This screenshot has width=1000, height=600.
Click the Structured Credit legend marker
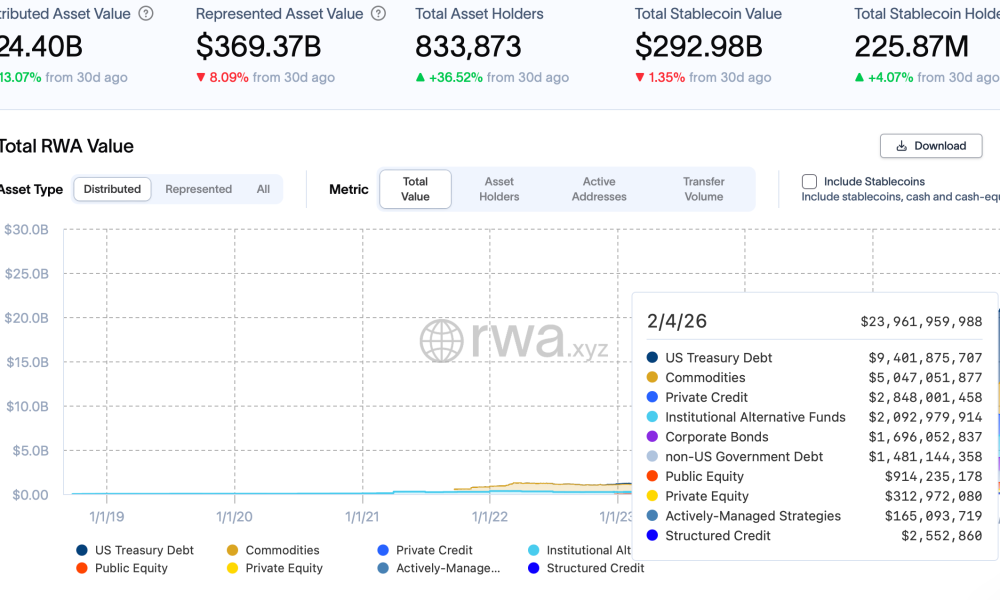coord(533,568)
